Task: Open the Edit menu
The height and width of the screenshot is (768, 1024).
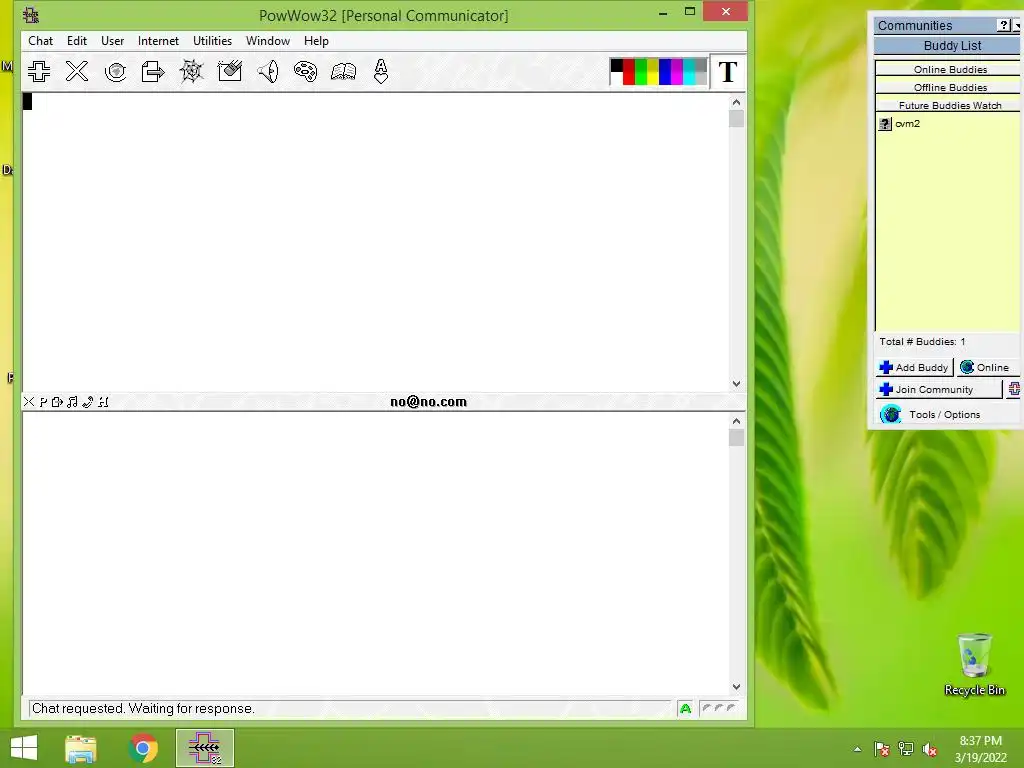Action: tap(76, 40)
